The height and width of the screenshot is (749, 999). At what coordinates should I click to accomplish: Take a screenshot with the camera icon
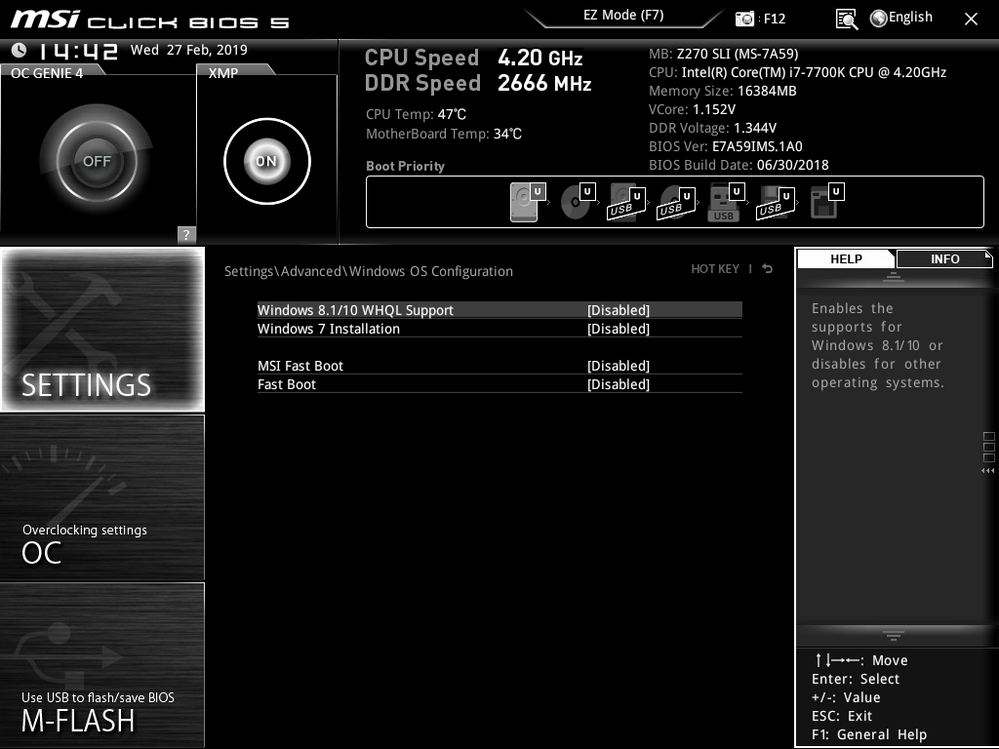(745, 18)
